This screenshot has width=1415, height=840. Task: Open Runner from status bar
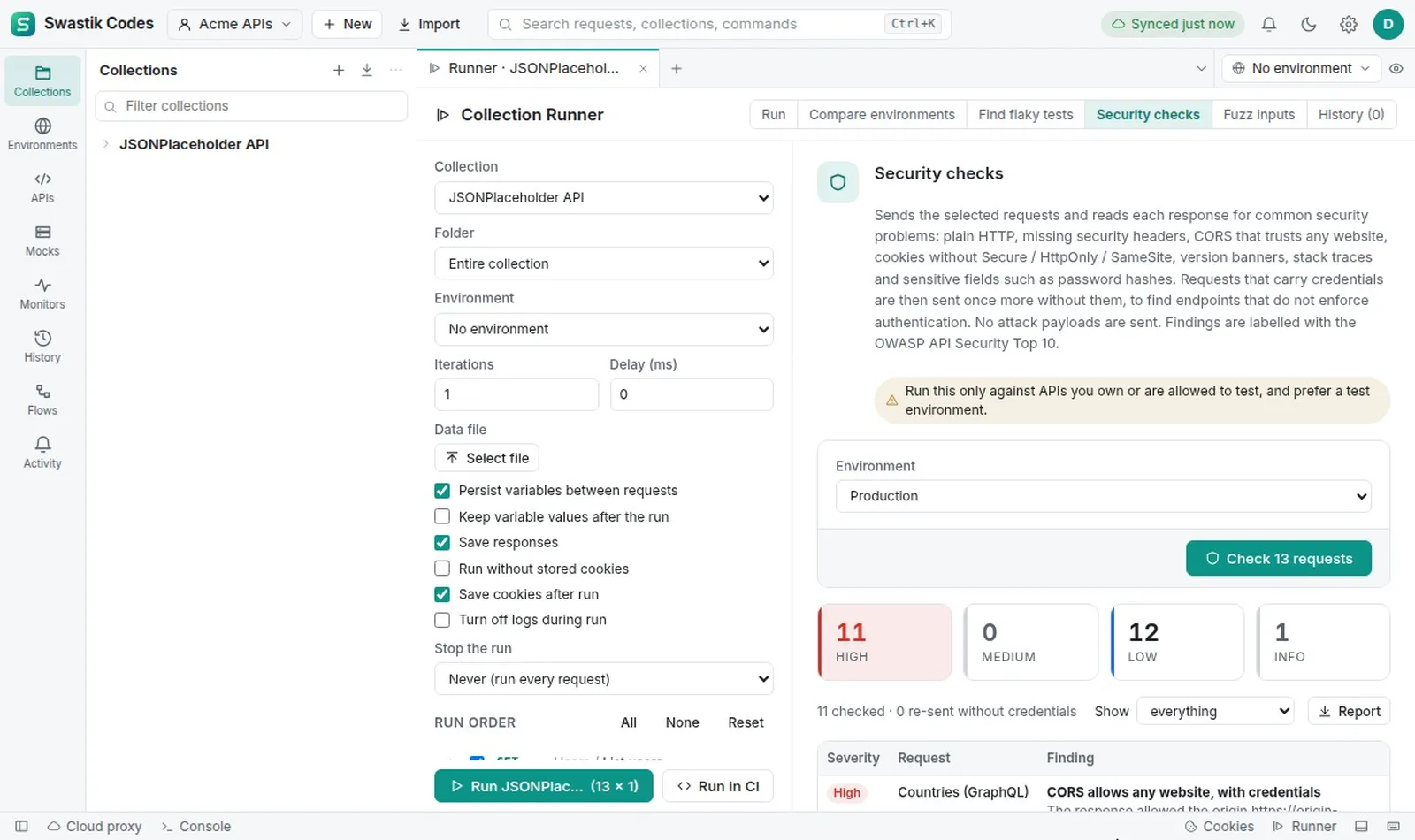point(1304,826)
